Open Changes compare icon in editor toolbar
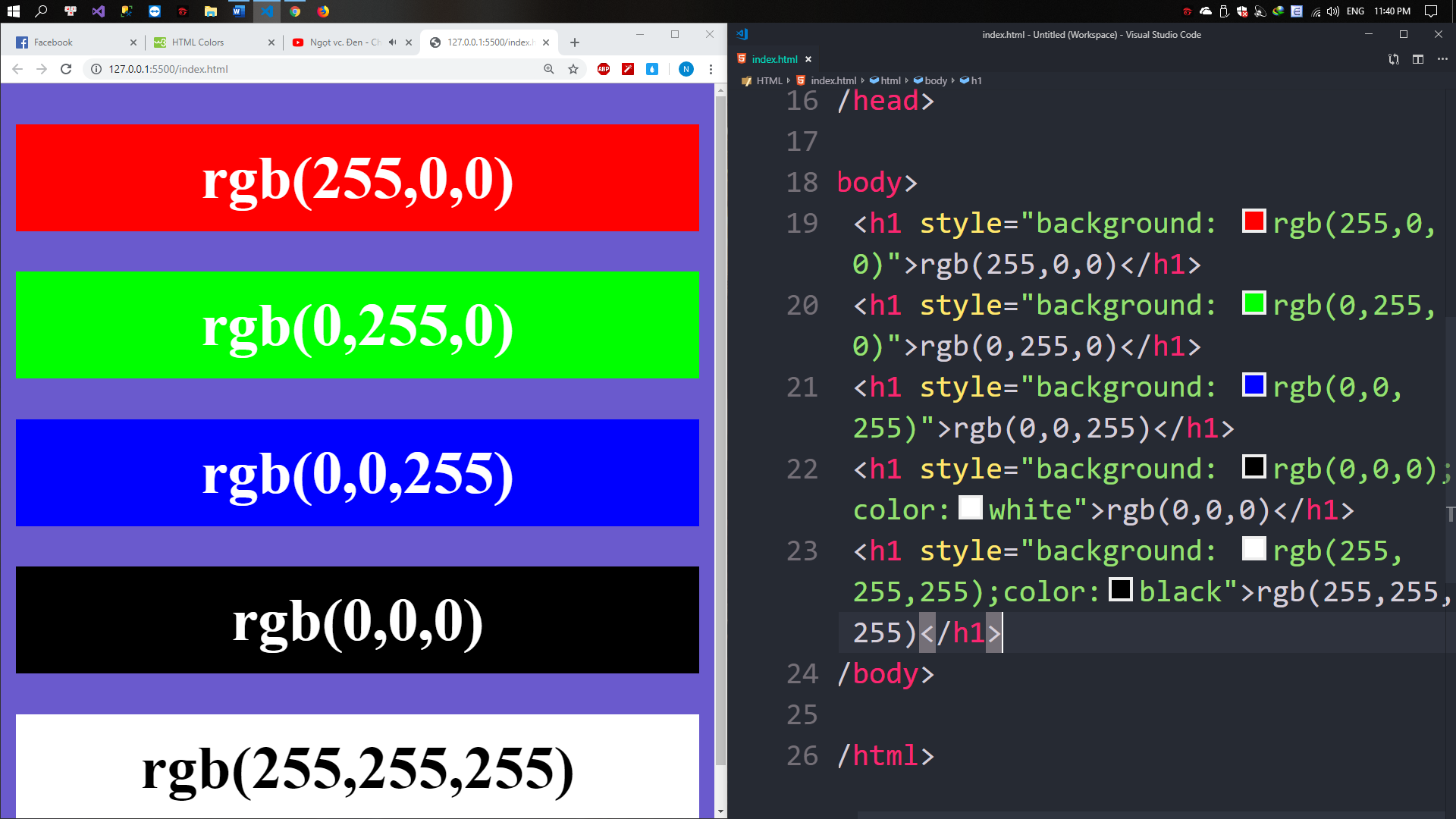This screenshot has height=819, width=1456. point(1393,59)
